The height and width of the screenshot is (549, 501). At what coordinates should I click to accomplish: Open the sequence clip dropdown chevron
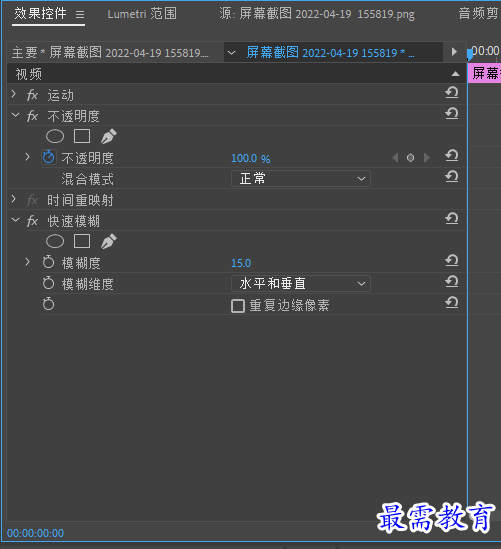pos(231,53)
